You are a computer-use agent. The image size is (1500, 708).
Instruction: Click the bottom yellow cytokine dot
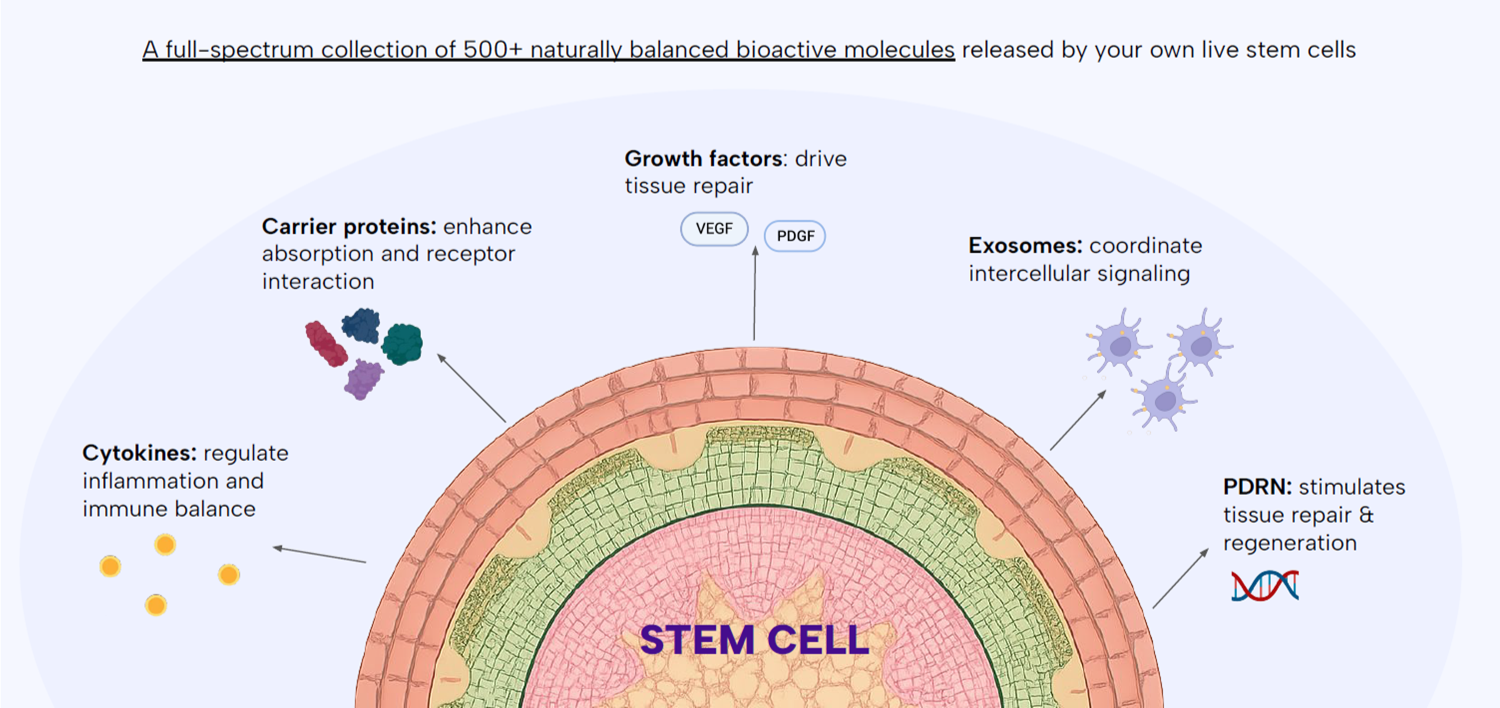[x=155, y=605]
